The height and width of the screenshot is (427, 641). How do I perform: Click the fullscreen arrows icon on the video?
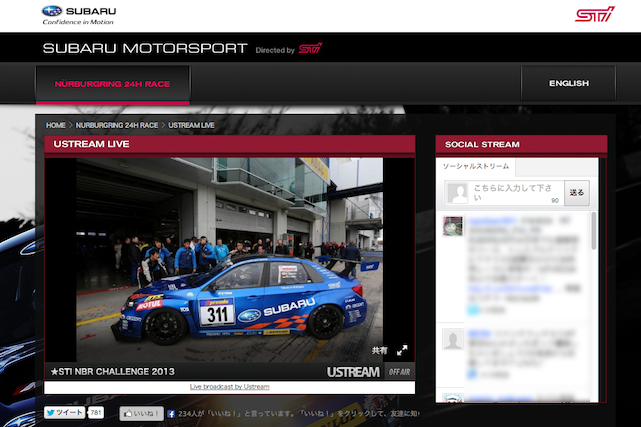point(402,351)
